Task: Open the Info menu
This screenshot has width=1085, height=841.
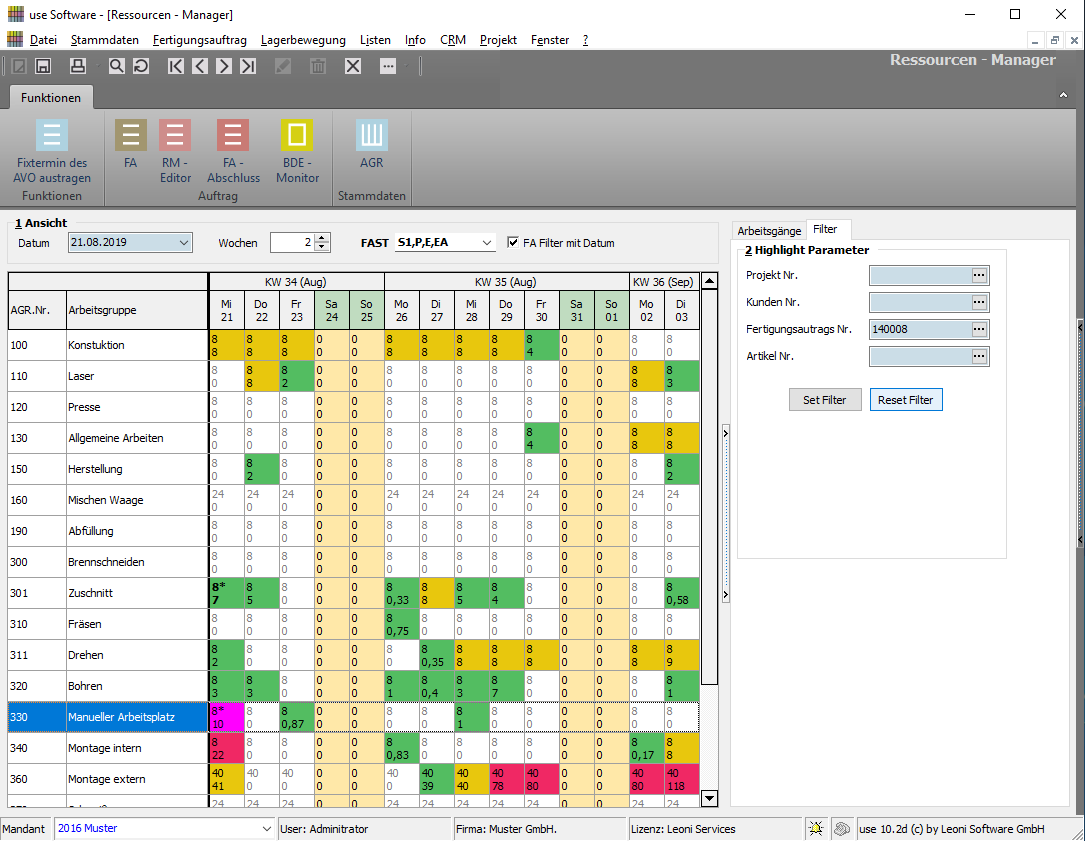Action: pyautogui.click(x=415, y=40)
